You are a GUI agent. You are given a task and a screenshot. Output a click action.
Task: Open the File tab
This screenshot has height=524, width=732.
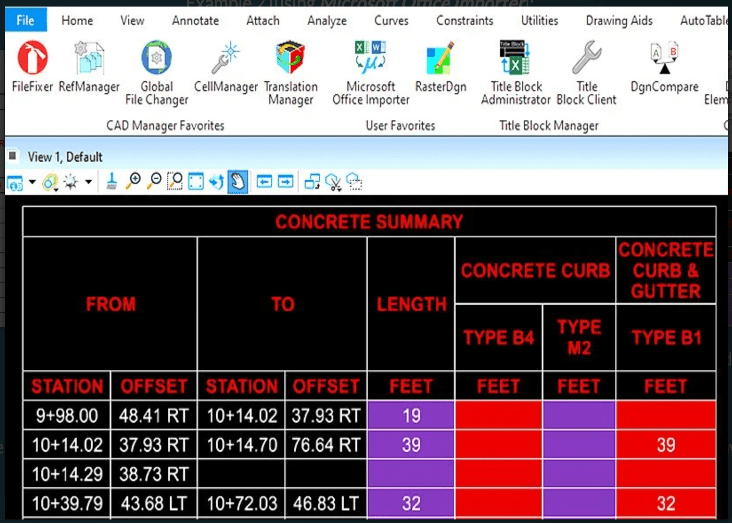[x=25, y=20]
